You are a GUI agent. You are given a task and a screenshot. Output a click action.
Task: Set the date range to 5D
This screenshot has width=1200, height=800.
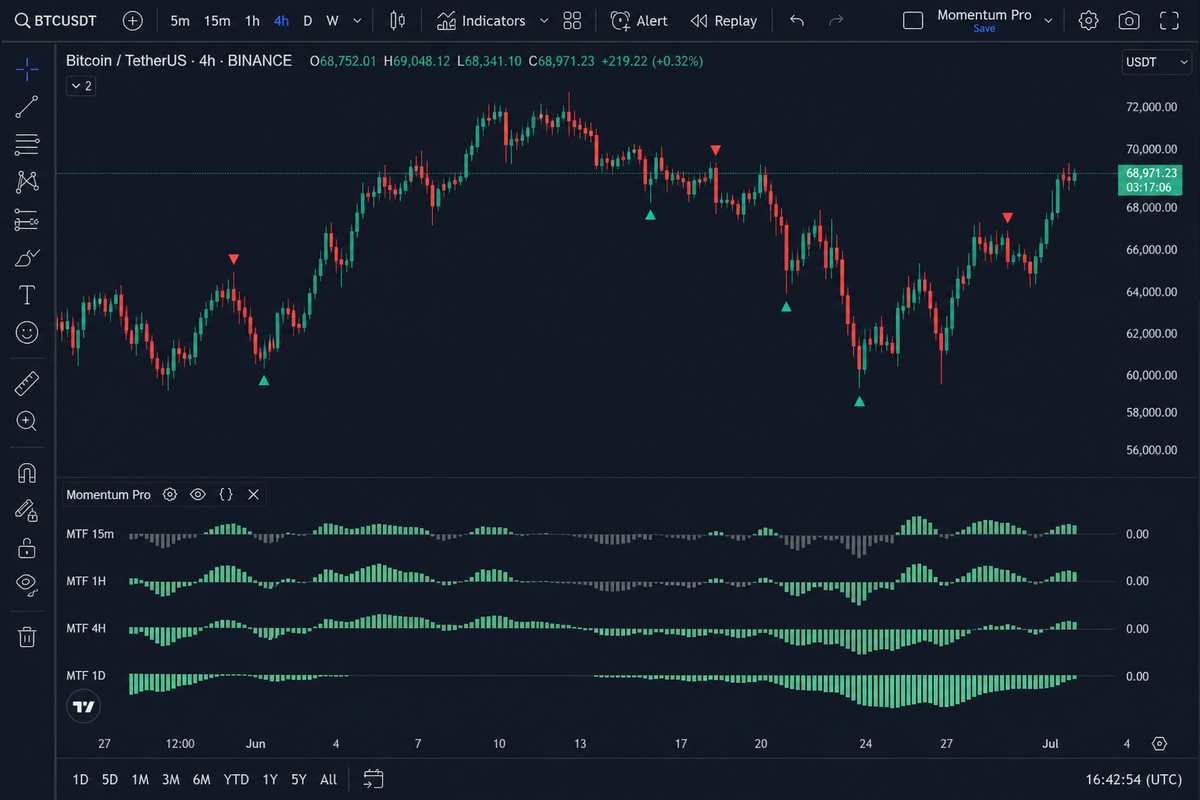click(110, 779)
